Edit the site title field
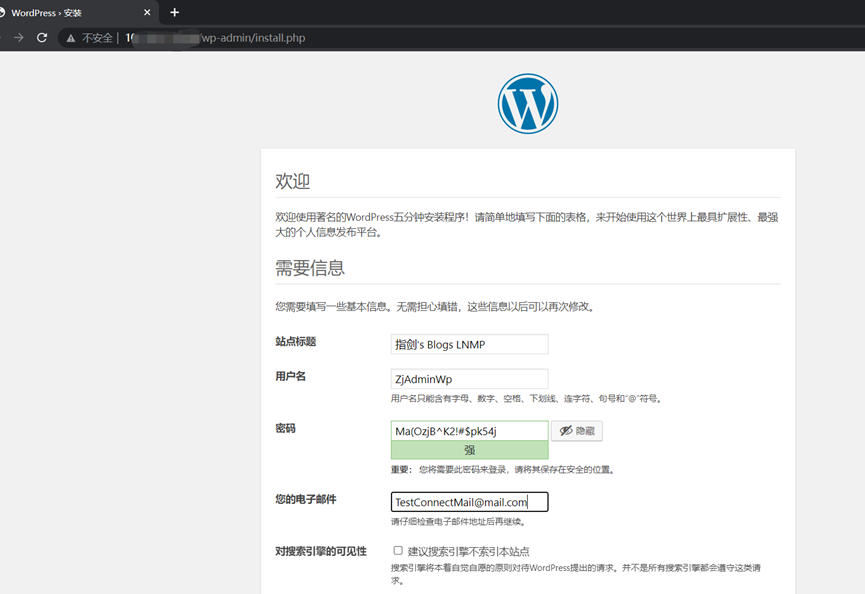Screen dimensions: 865x594 469,344
